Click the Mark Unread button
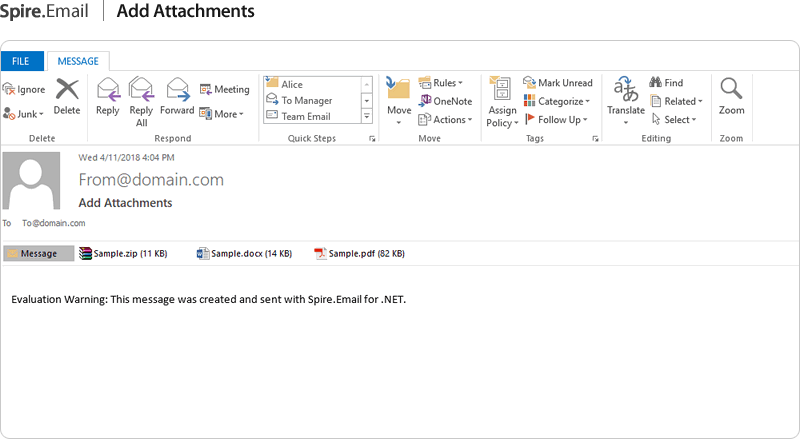The width and height of the screenshot is (800, 440). (557, 83)
